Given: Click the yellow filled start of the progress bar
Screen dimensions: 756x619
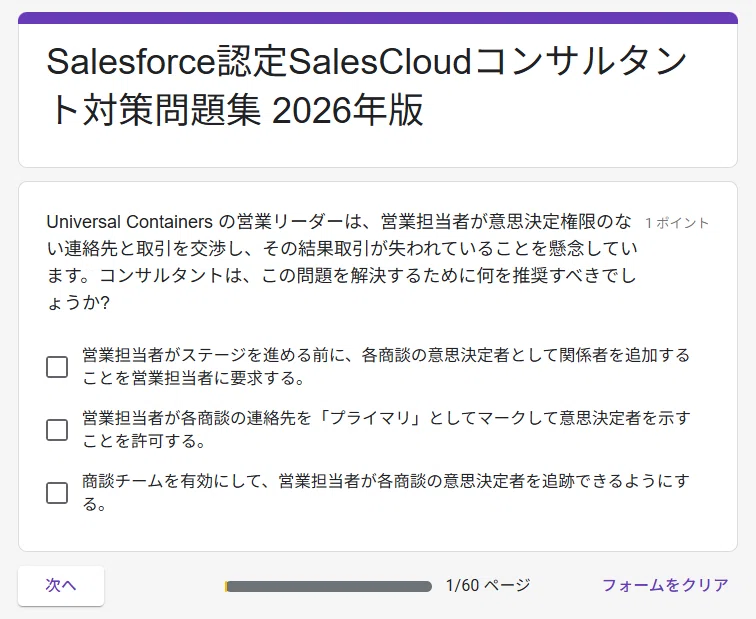Looking at the screenshot, I should click(226, 586).
